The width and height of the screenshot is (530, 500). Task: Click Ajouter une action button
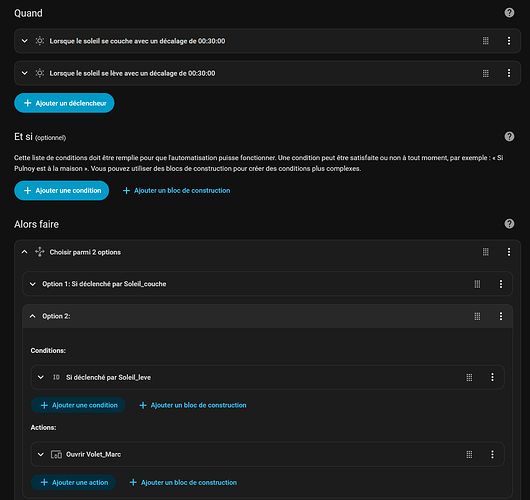tap(73, 482)
